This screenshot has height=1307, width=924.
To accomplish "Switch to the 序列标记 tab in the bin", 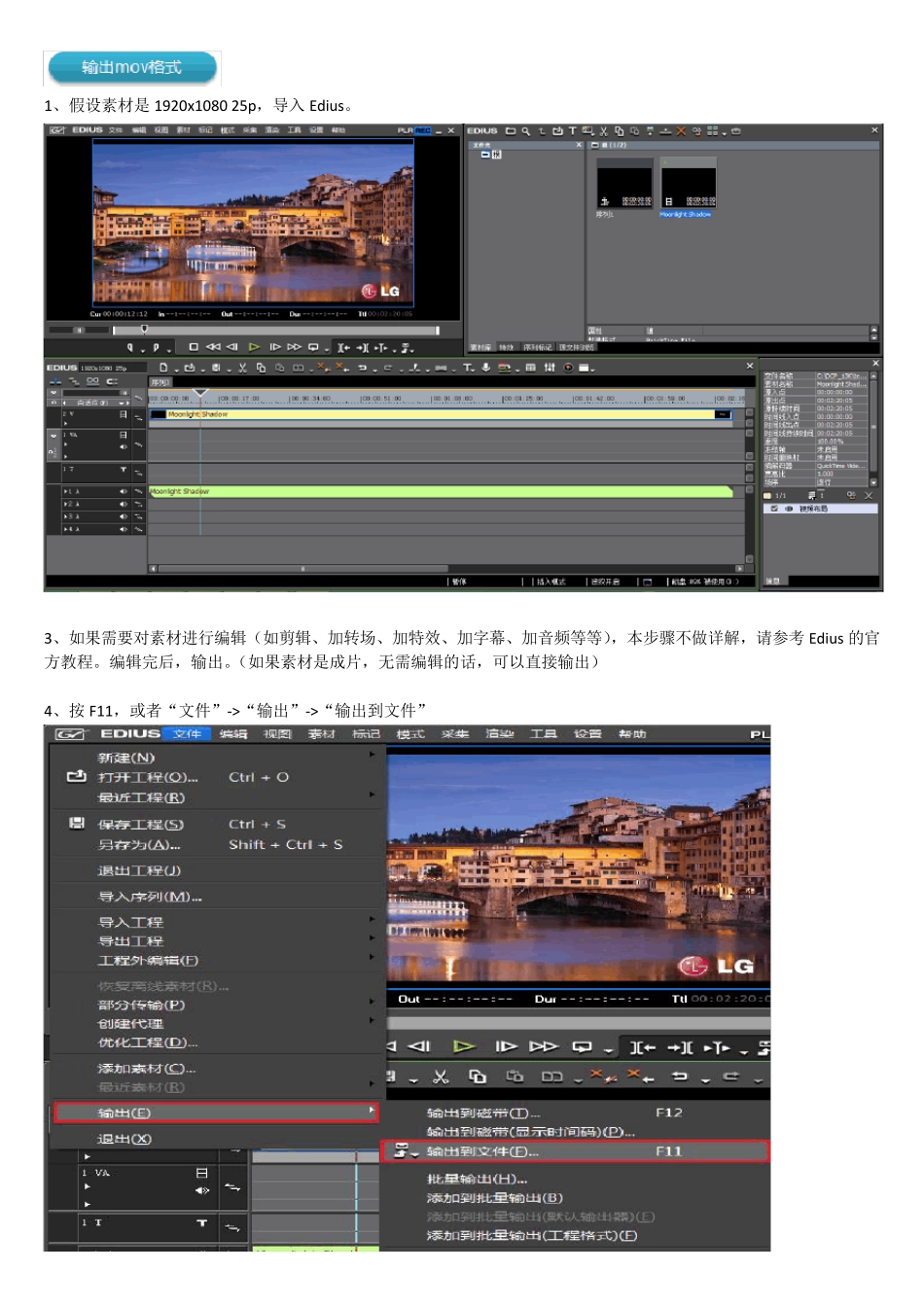I will tap(537, 347).
